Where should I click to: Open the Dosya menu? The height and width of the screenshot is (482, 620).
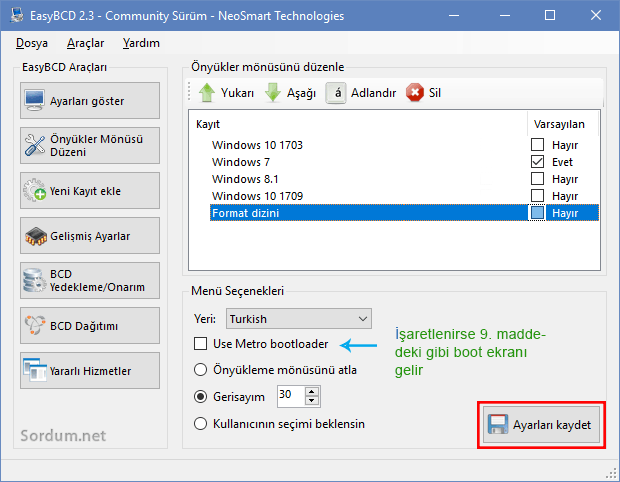(33, 43)
